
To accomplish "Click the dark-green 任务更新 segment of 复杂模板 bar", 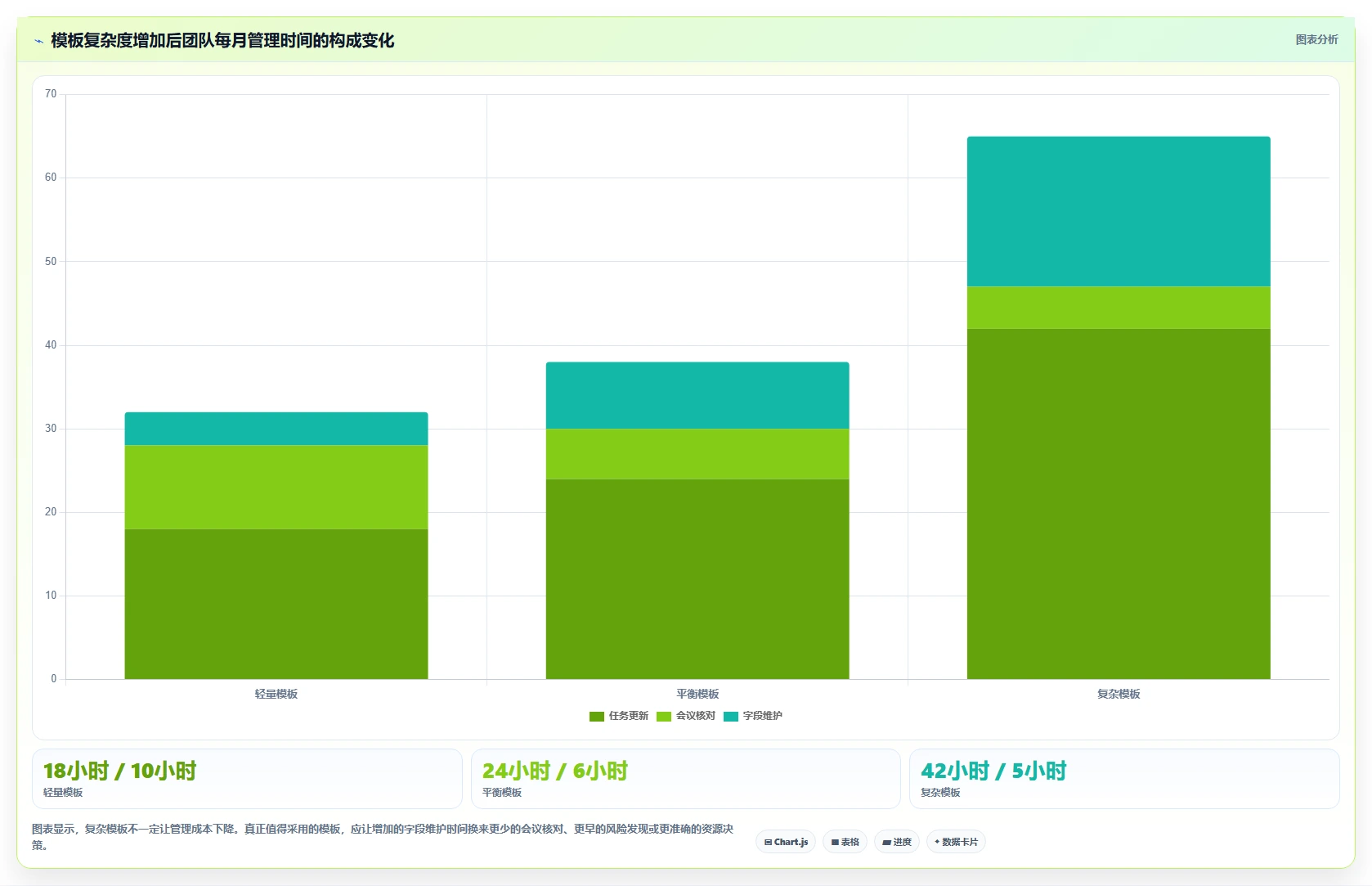I will click(1119, 504).
